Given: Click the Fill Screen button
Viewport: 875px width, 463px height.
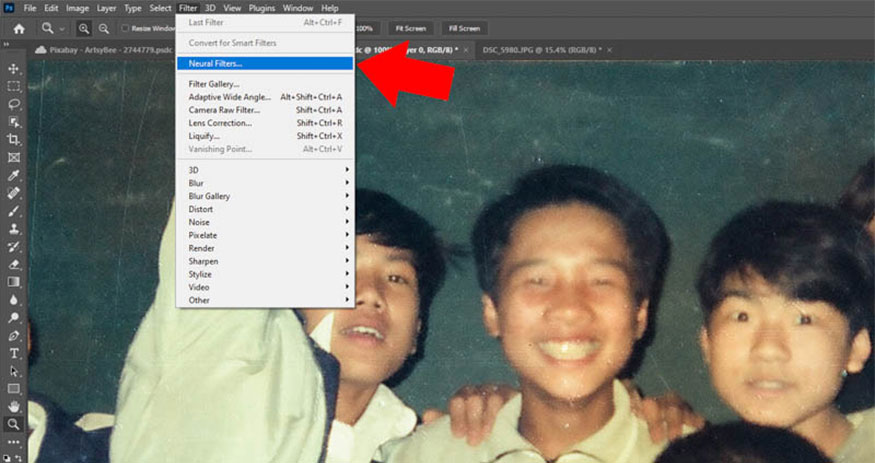Looking at the screenshot, I should (x=464, y=28).
